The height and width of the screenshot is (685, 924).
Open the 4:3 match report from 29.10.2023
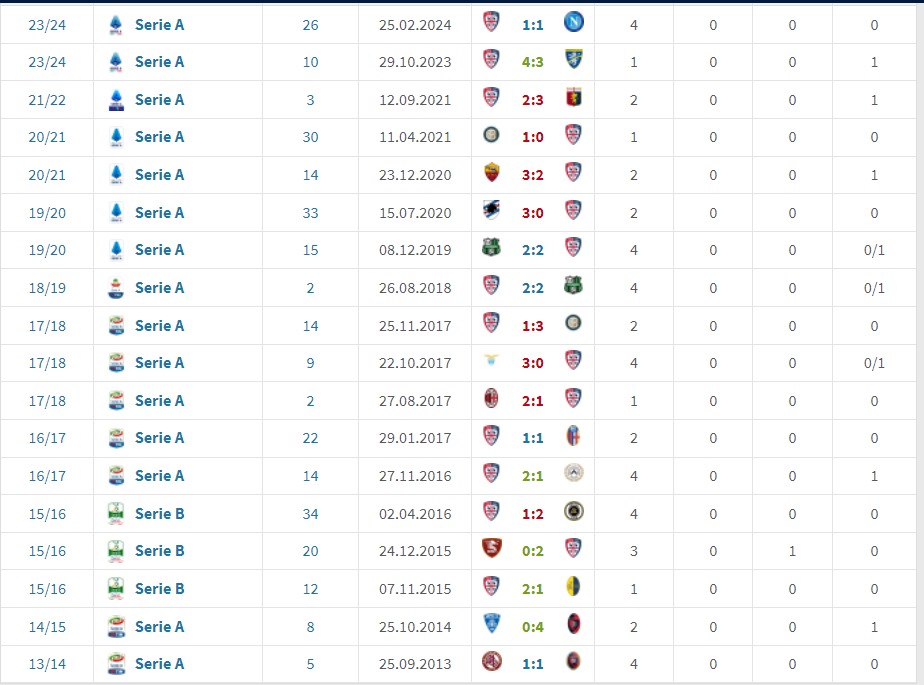pyautogui.click(x=532, y=62)
